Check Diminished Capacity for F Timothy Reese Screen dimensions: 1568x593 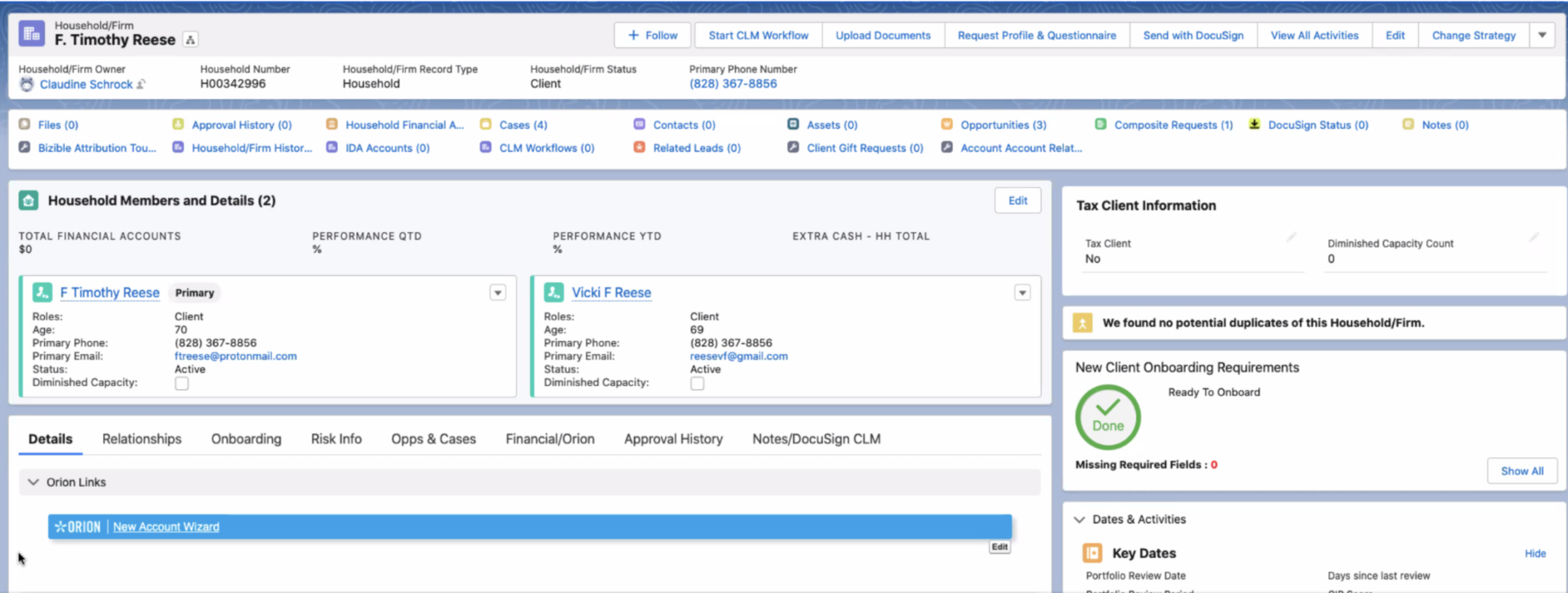click(182, 383)
